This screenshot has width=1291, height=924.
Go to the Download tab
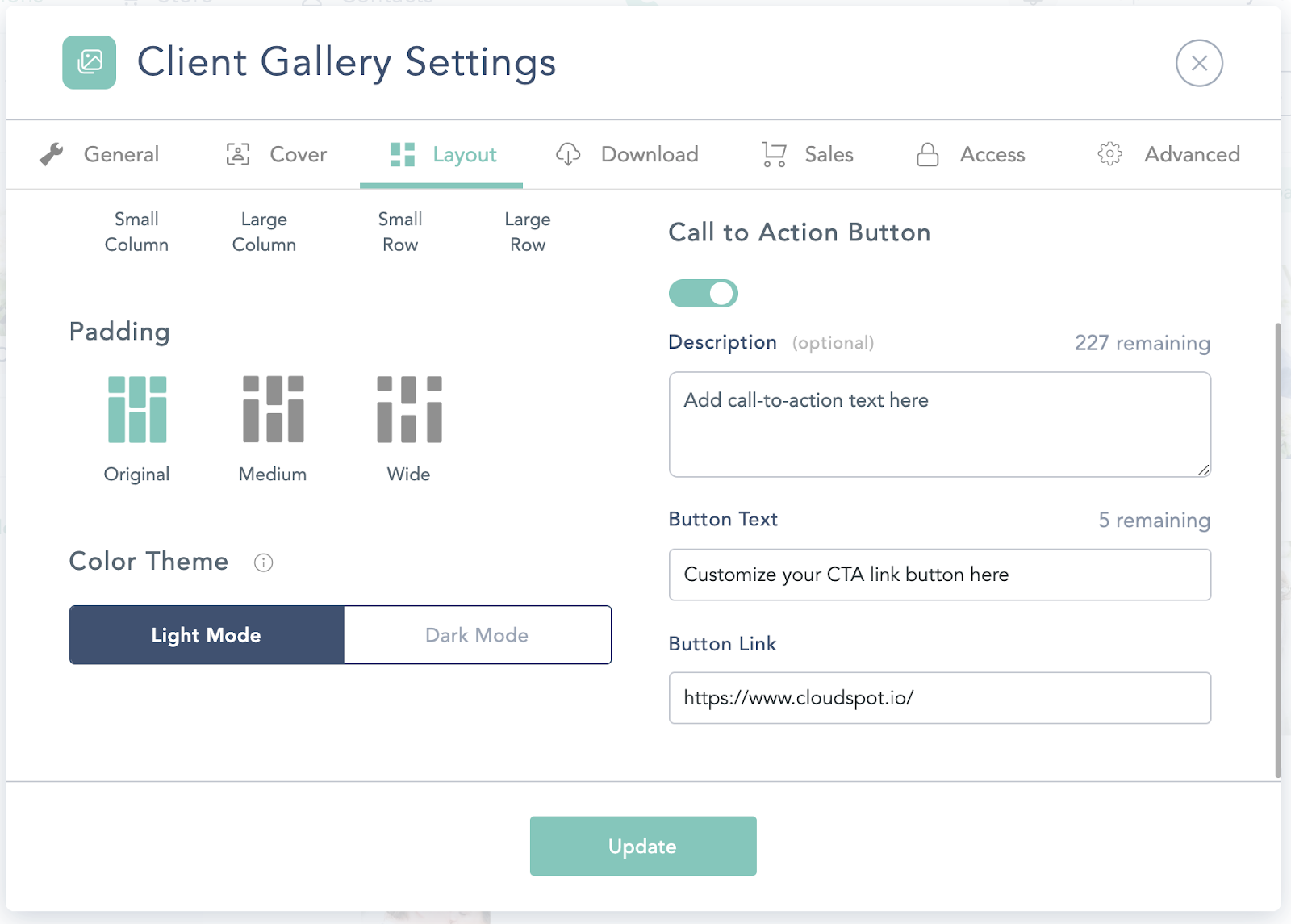coord(627,154)
